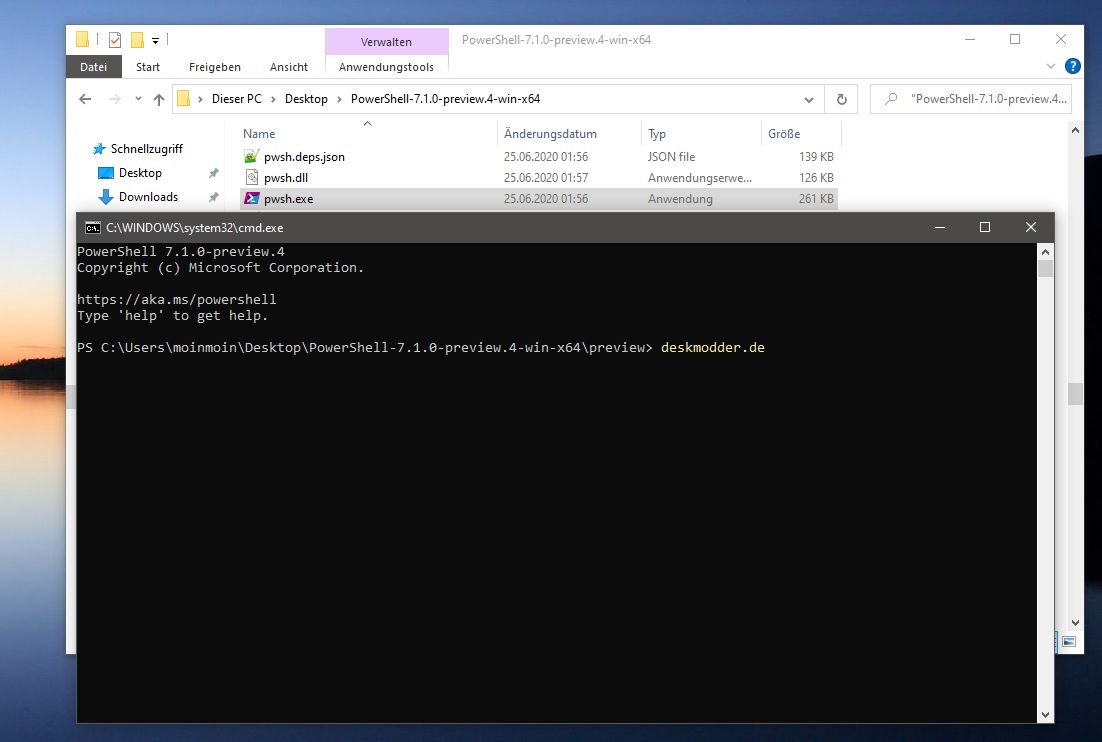Switch to the Ansicht ribbon tab

pyautogui.click(x=289, y=67)
